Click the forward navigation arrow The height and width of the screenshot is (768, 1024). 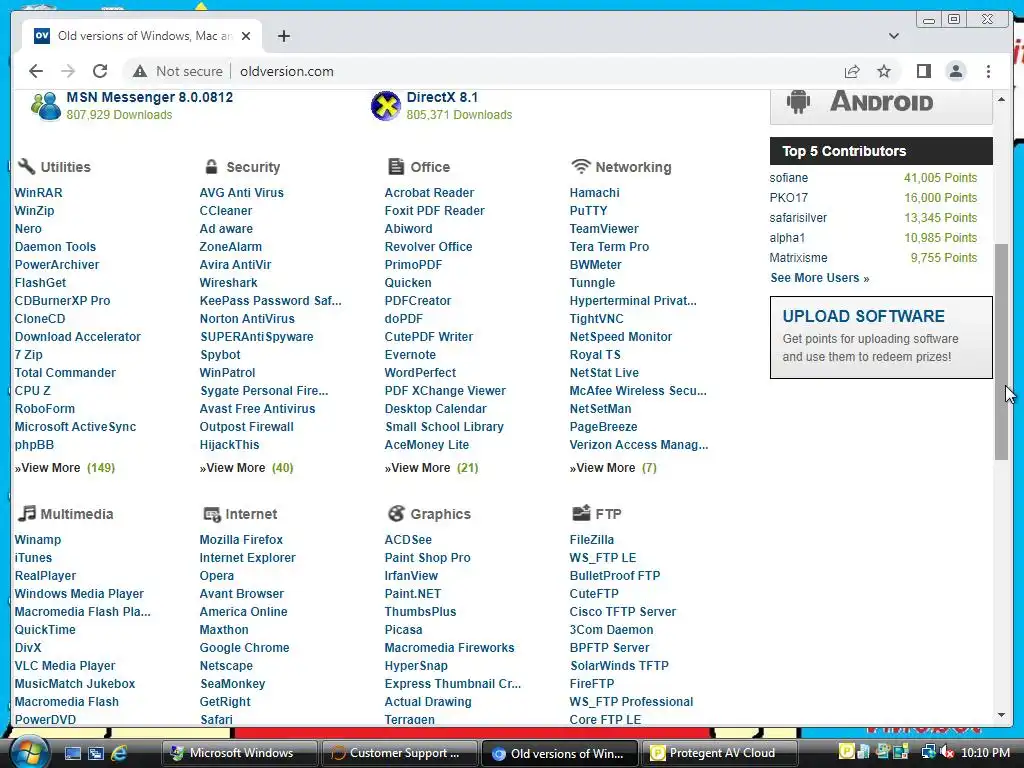tap(68, 71)
